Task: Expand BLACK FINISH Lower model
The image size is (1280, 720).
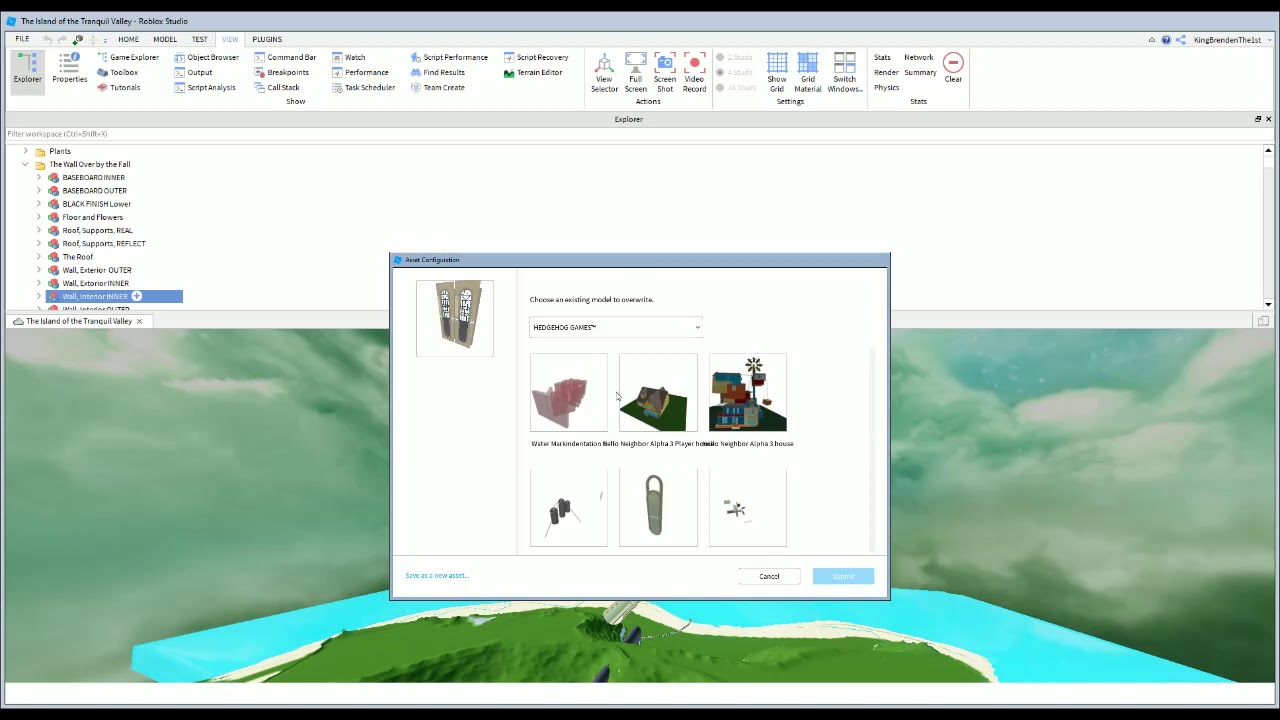Action: pos(39,204)
